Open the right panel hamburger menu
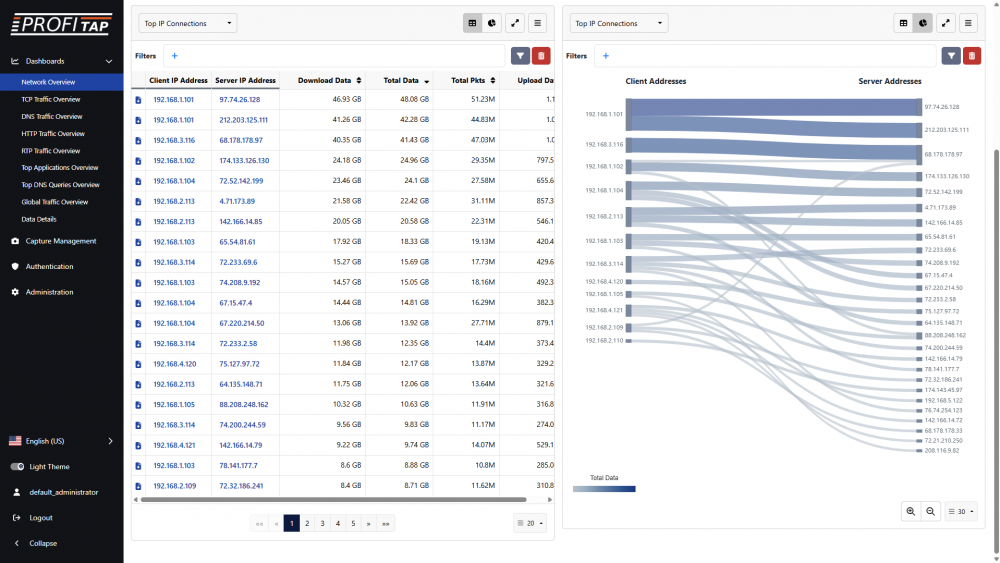 968,23
